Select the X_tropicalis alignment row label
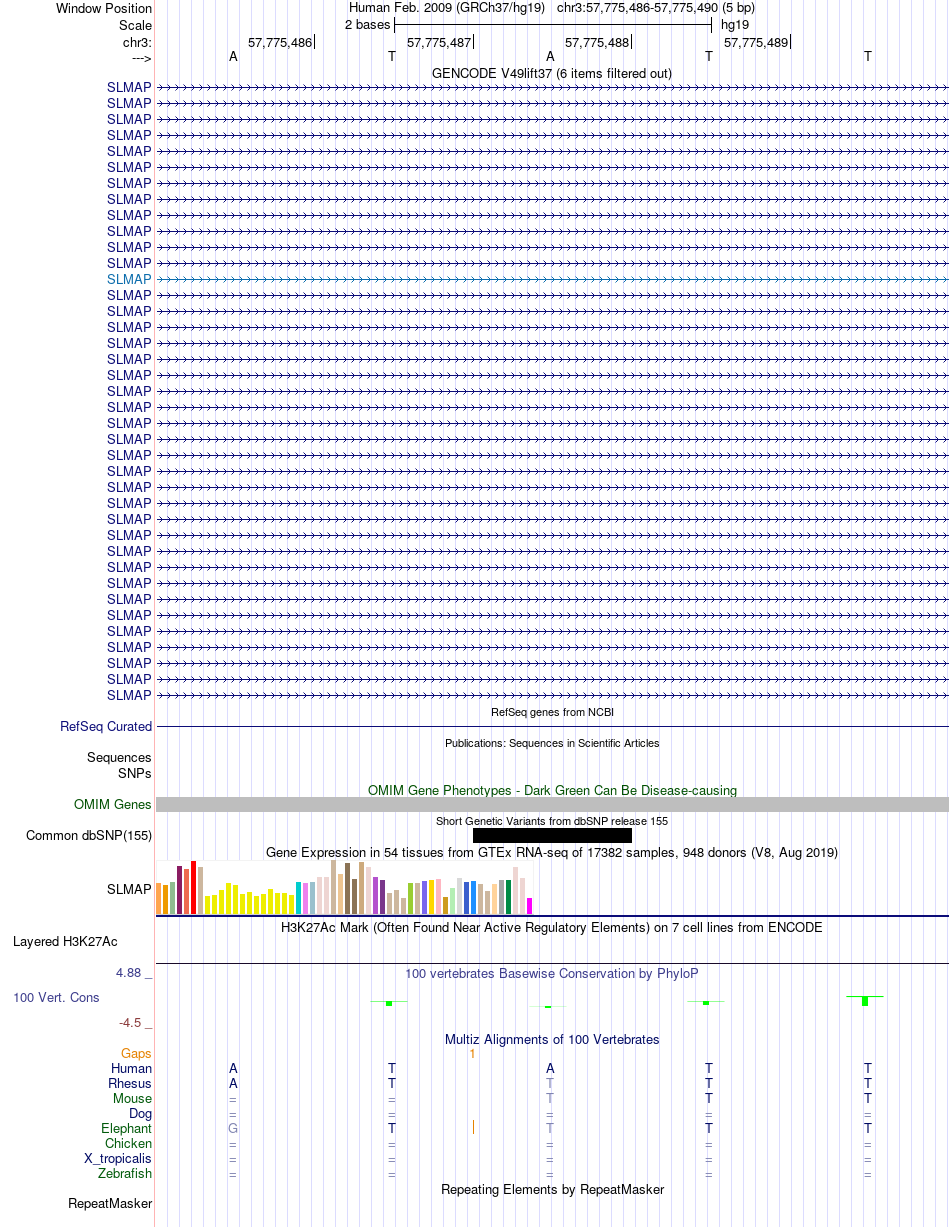Viewport: 950px width, 1227px height. pyautogui.click(x=118, y=1158)
